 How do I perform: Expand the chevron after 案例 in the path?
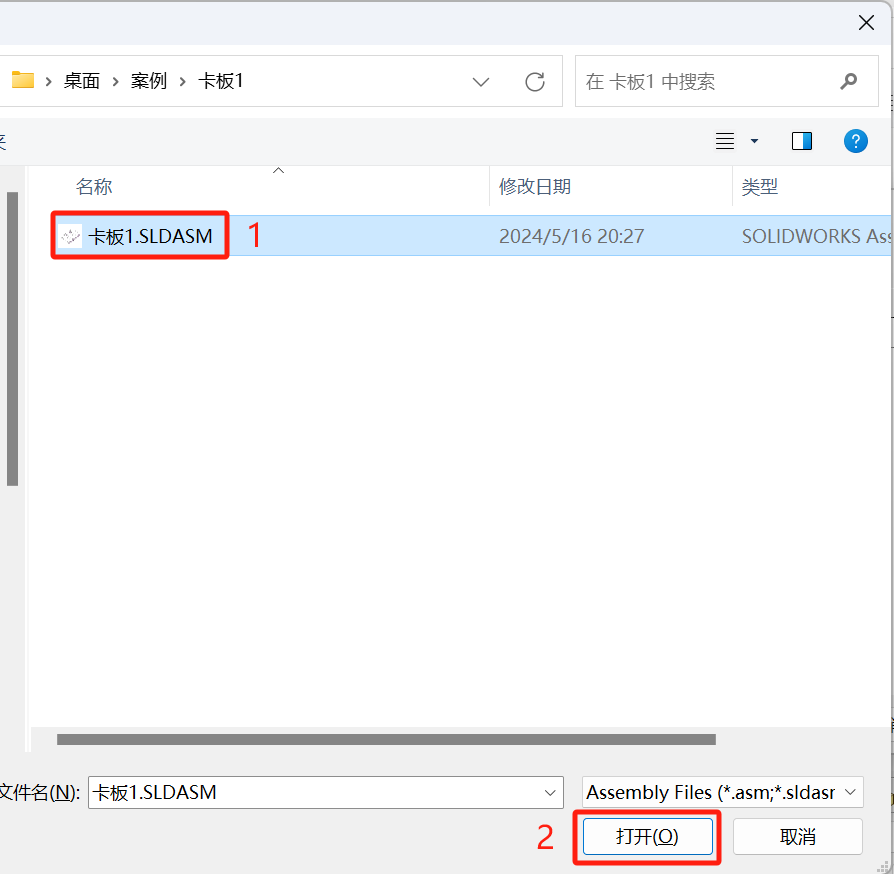(182, 82)
